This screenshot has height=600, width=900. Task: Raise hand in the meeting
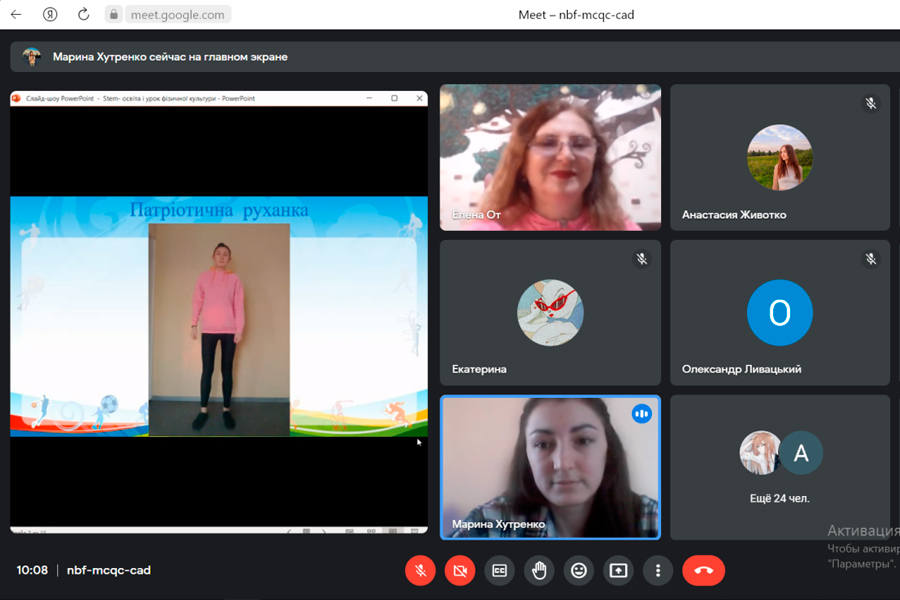[x=539, y=570]
